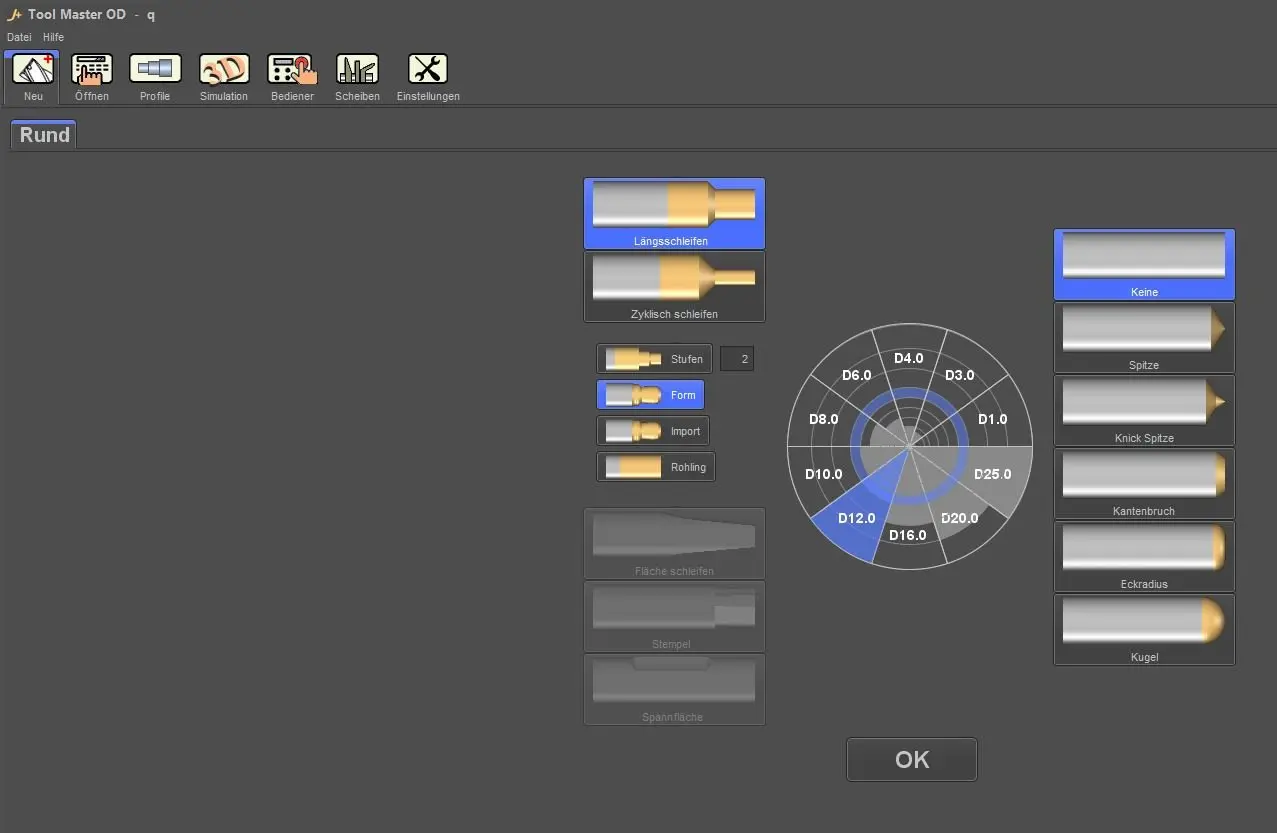Choose the Kugel tip shape
1277x833 pixels.
coord(1144,629)
